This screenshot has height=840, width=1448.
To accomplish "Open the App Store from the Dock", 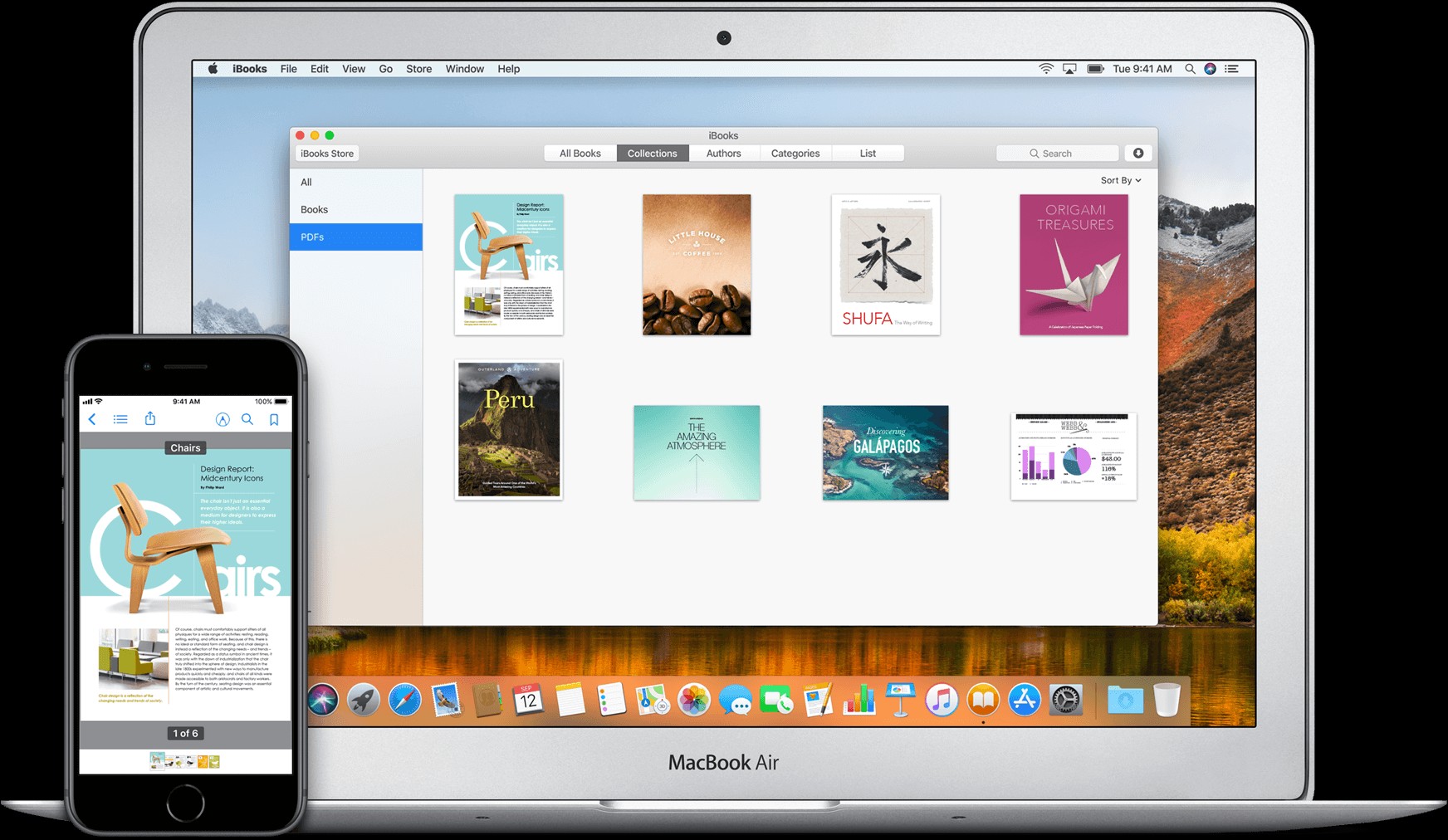I will pos(1023,700).
